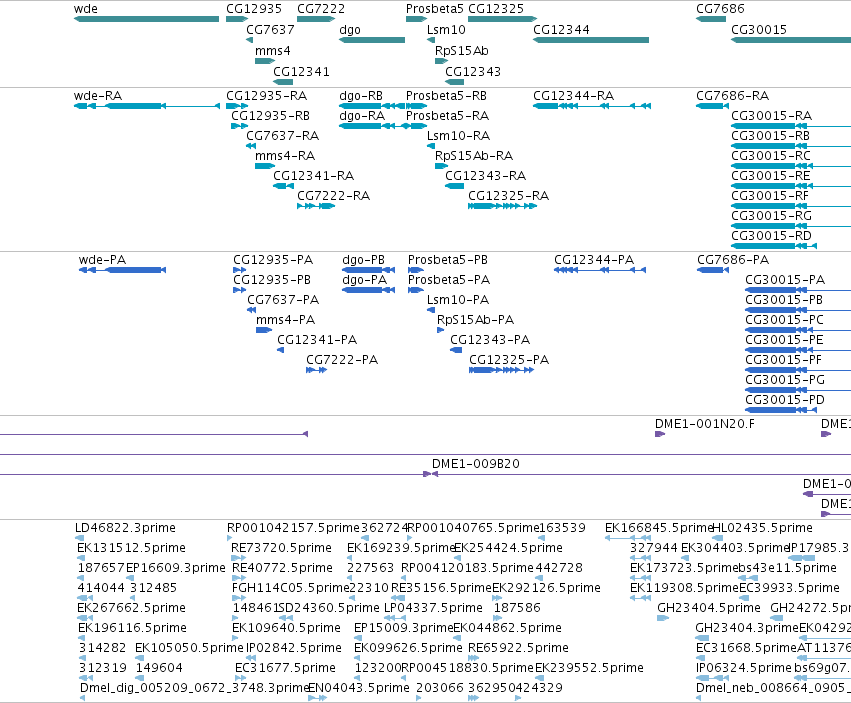Image resolution: width=851 pixels, height=703 pixels.
Task: Click the EN04043.5prime EST label
Action: pyautogui.click(x=359, y=688)
